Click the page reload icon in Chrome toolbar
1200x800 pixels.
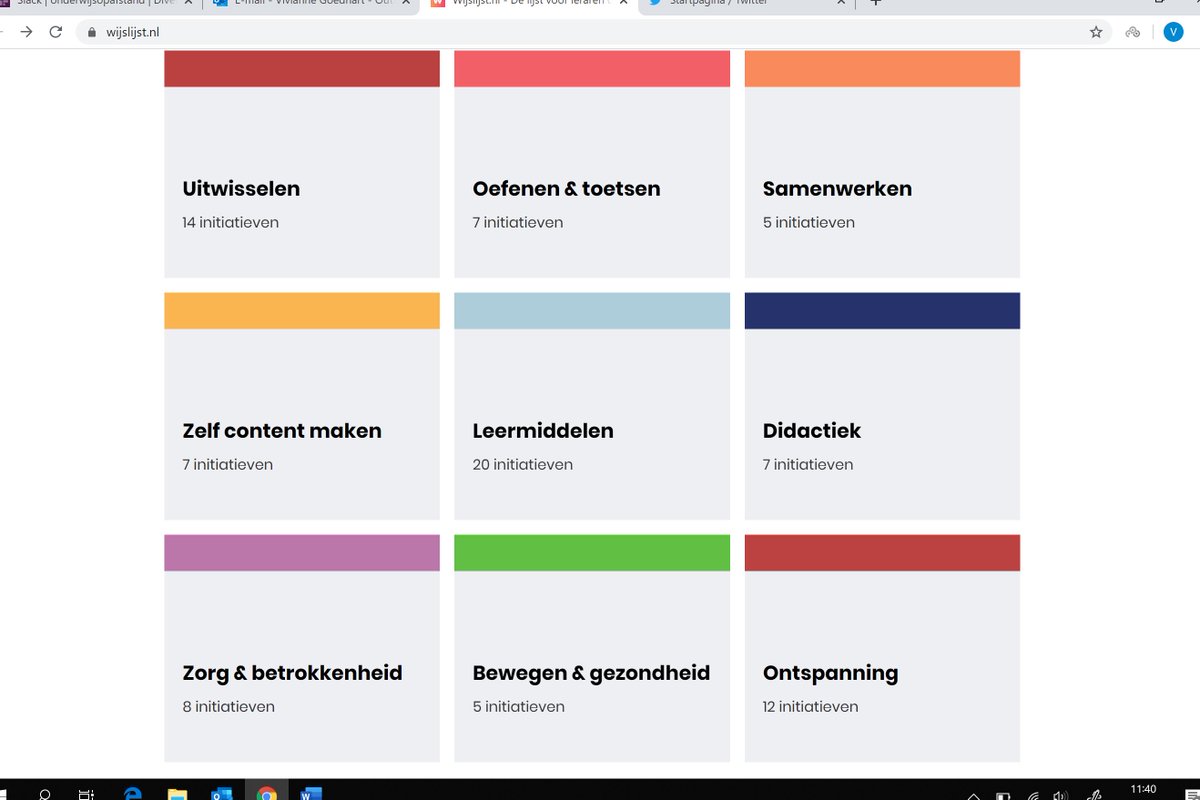tap(55, 31)
